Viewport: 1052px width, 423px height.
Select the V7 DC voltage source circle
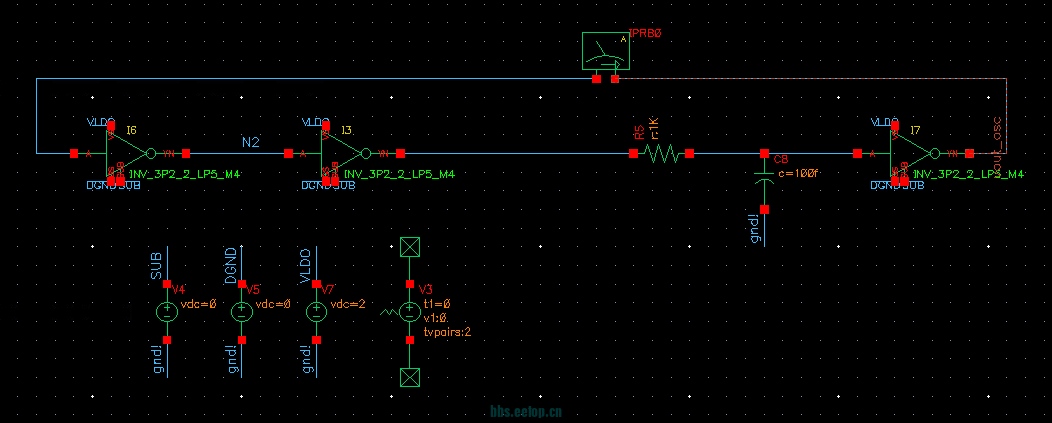316,312
